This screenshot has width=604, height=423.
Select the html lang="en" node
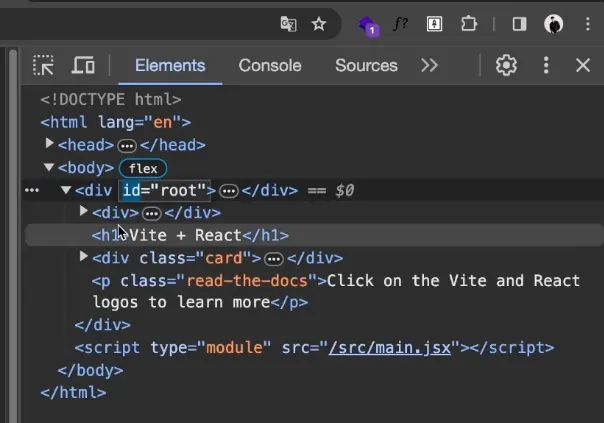point(116,123)
